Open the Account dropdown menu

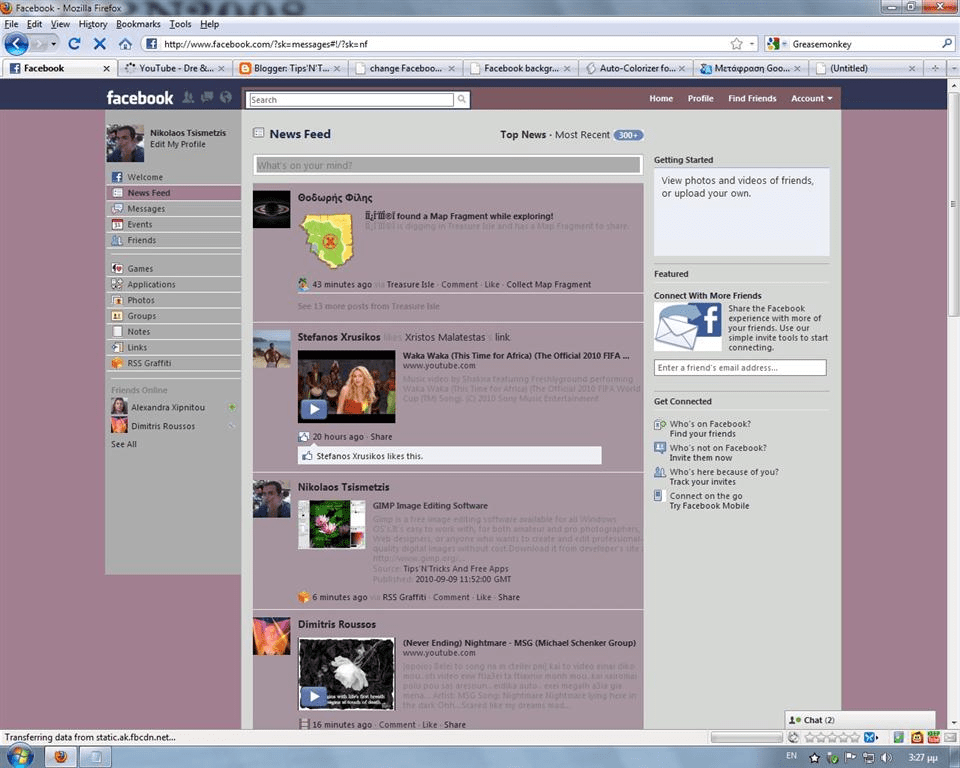[811, 99]
